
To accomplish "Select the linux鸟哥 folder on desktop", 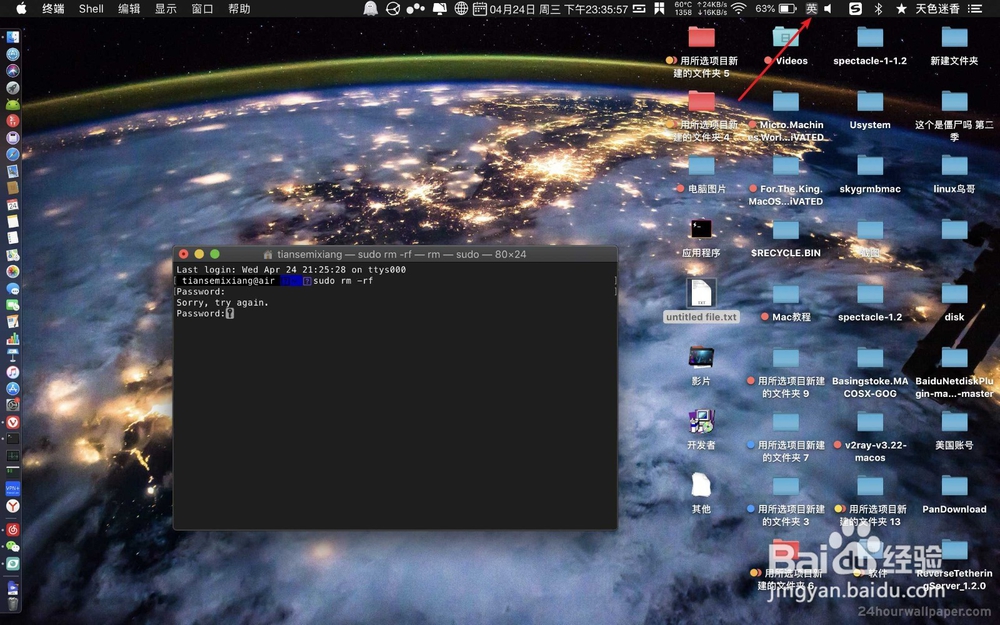I will click(x=954, y=173).
